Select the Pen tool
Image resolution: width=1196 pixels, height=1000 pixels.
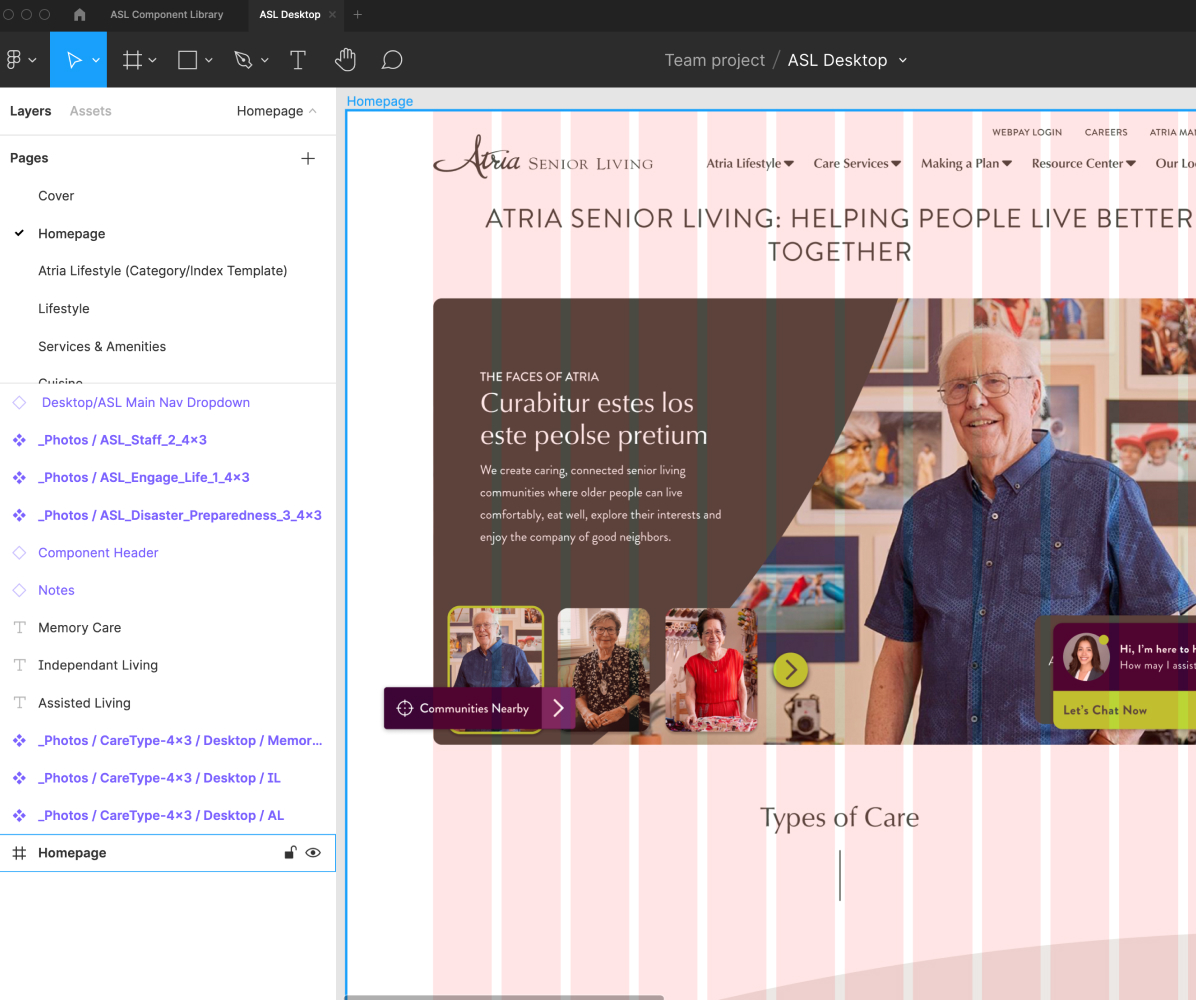[x=243, y=59]
